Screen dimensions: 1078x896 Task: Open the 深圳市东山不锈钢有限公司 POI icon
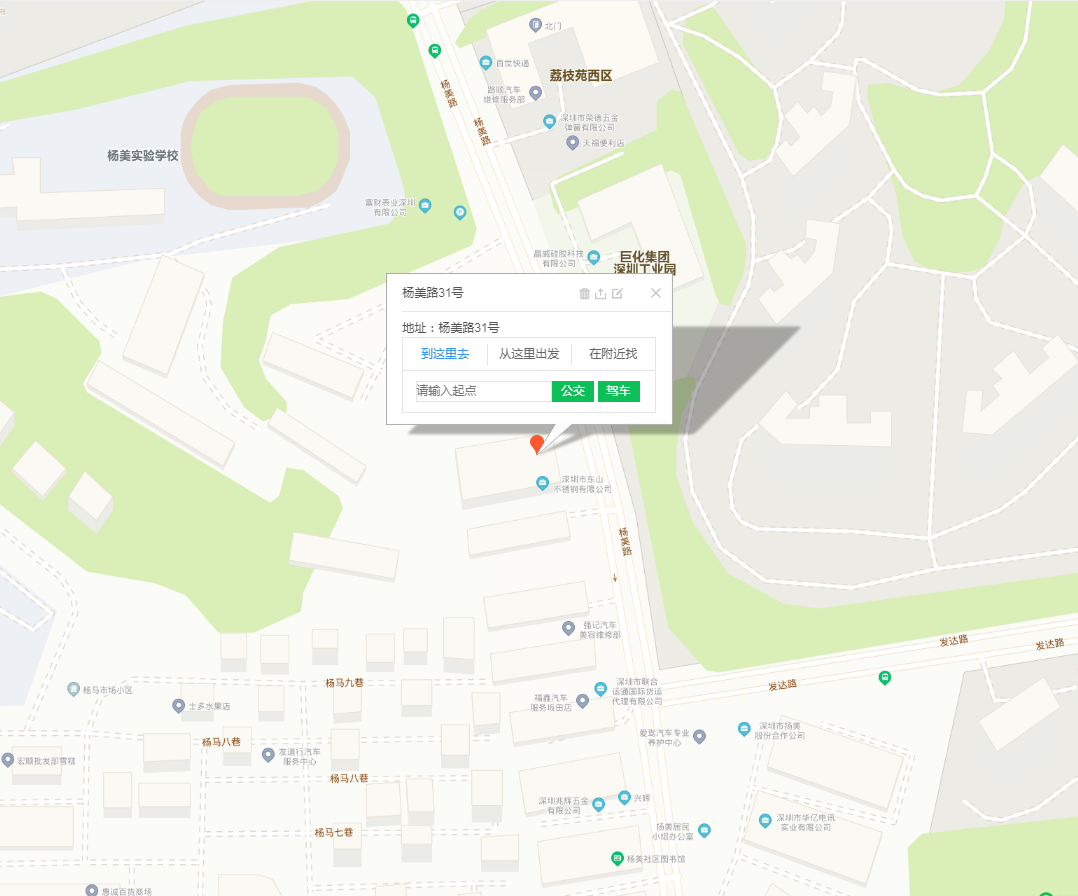[x=542, y=483]
